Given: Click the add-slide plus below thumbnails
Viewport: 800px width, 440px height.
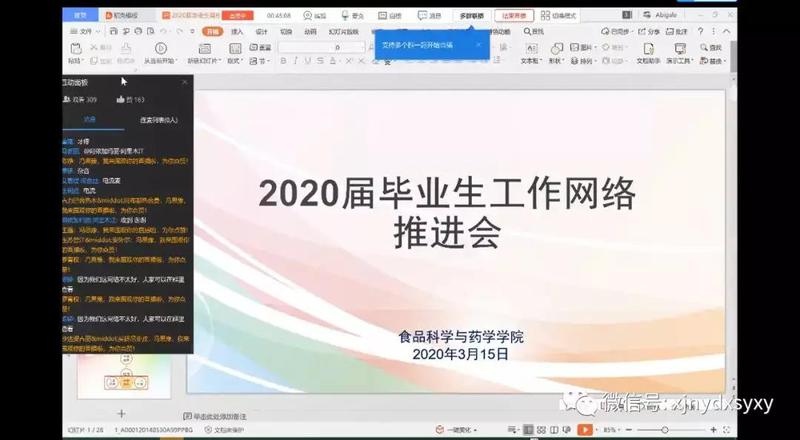Looking at the screenshot, I should pyautogui.click(x=121, y=413).
